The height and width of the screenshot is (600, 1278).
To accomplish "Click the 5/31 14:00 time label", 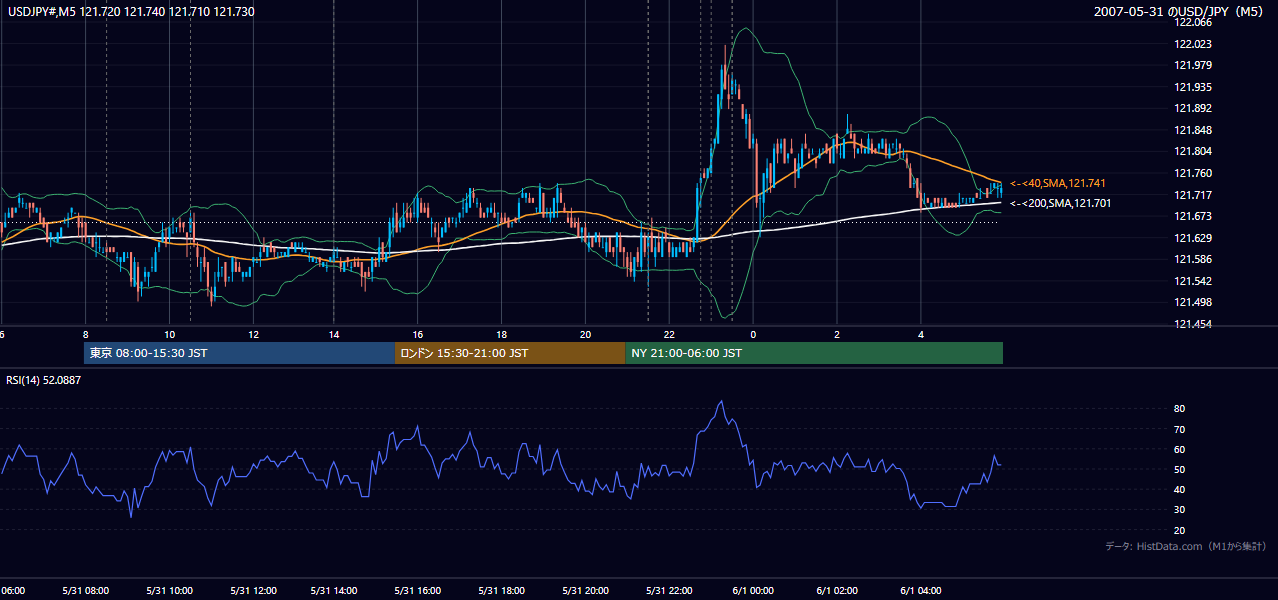I will (x=333, y=591).
